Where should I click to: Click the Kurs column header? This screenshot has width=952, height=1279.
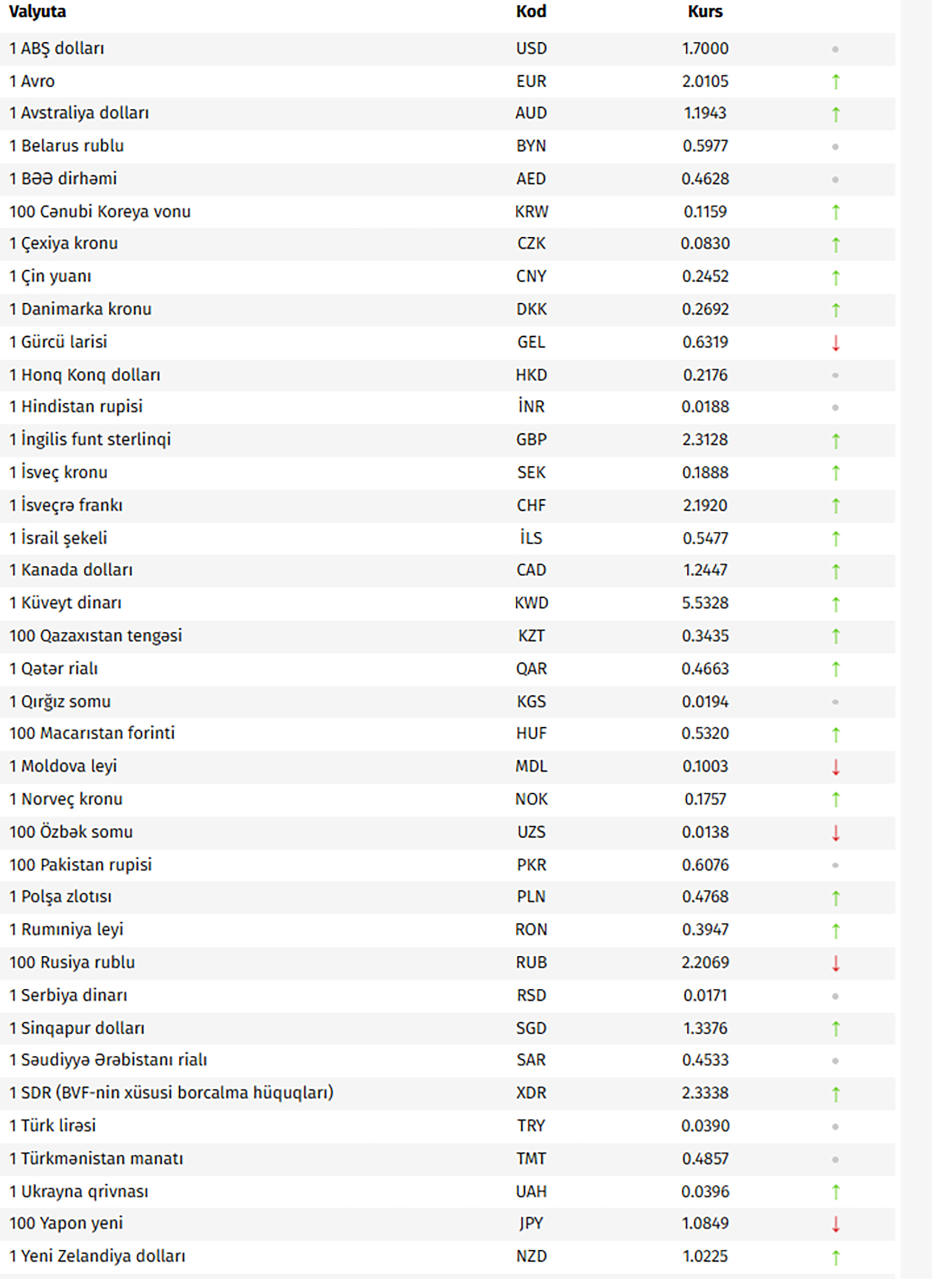[x=705, y=11]
